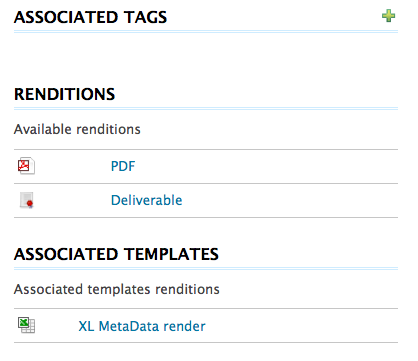The image size is (418, 361).
Task: Download the PDF rendition link
Action: [123, 166]
